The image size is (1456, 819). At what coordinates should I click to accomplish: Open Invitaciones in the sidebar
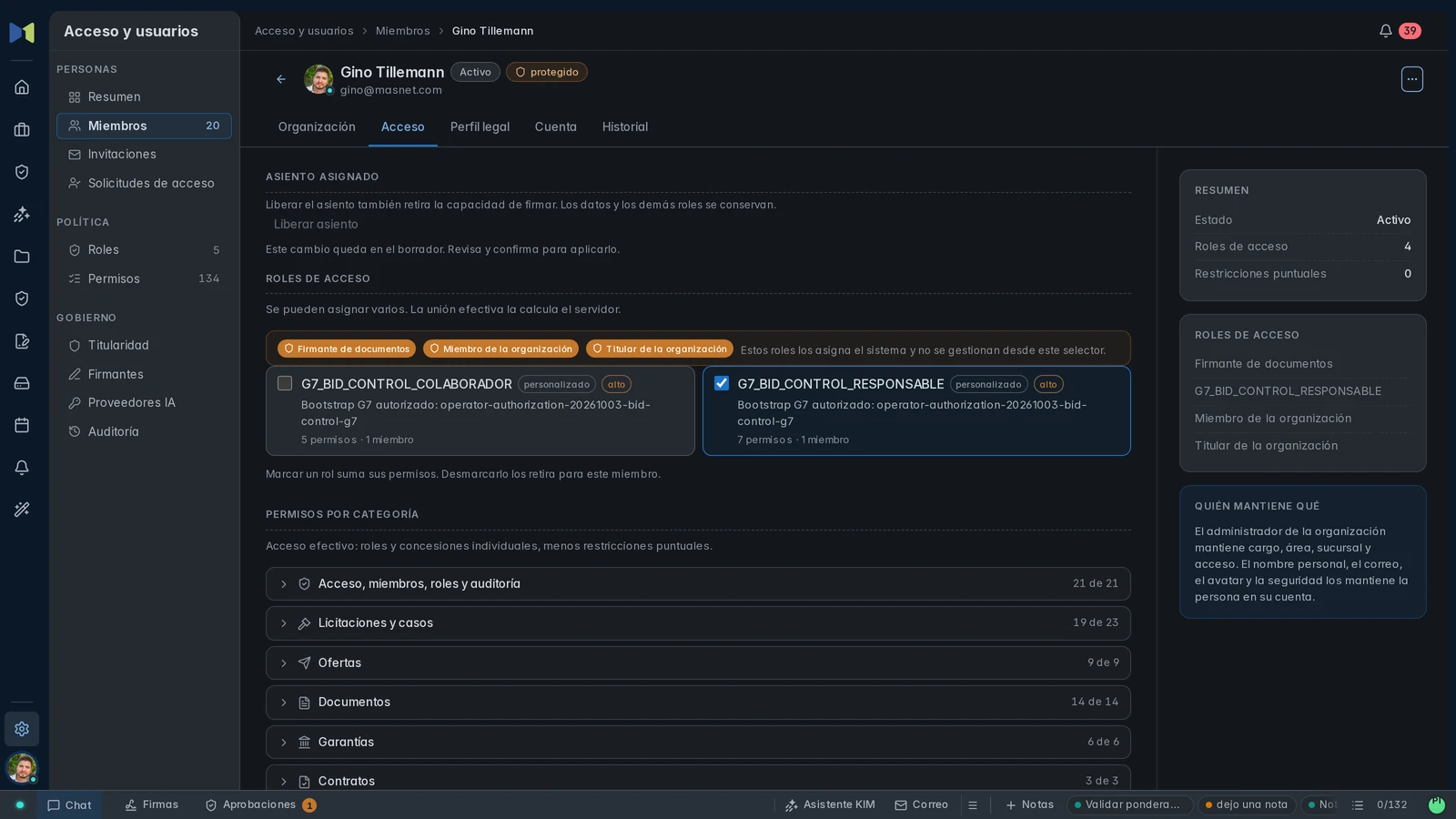coord(144,155)
